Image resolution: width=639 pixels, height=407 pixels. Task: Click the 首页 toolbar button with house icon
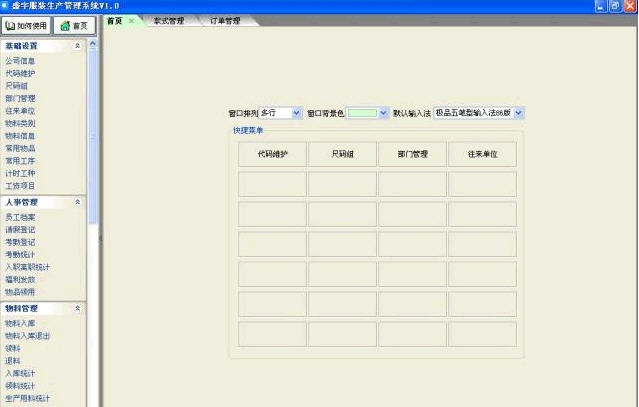[x=75, y=26]
